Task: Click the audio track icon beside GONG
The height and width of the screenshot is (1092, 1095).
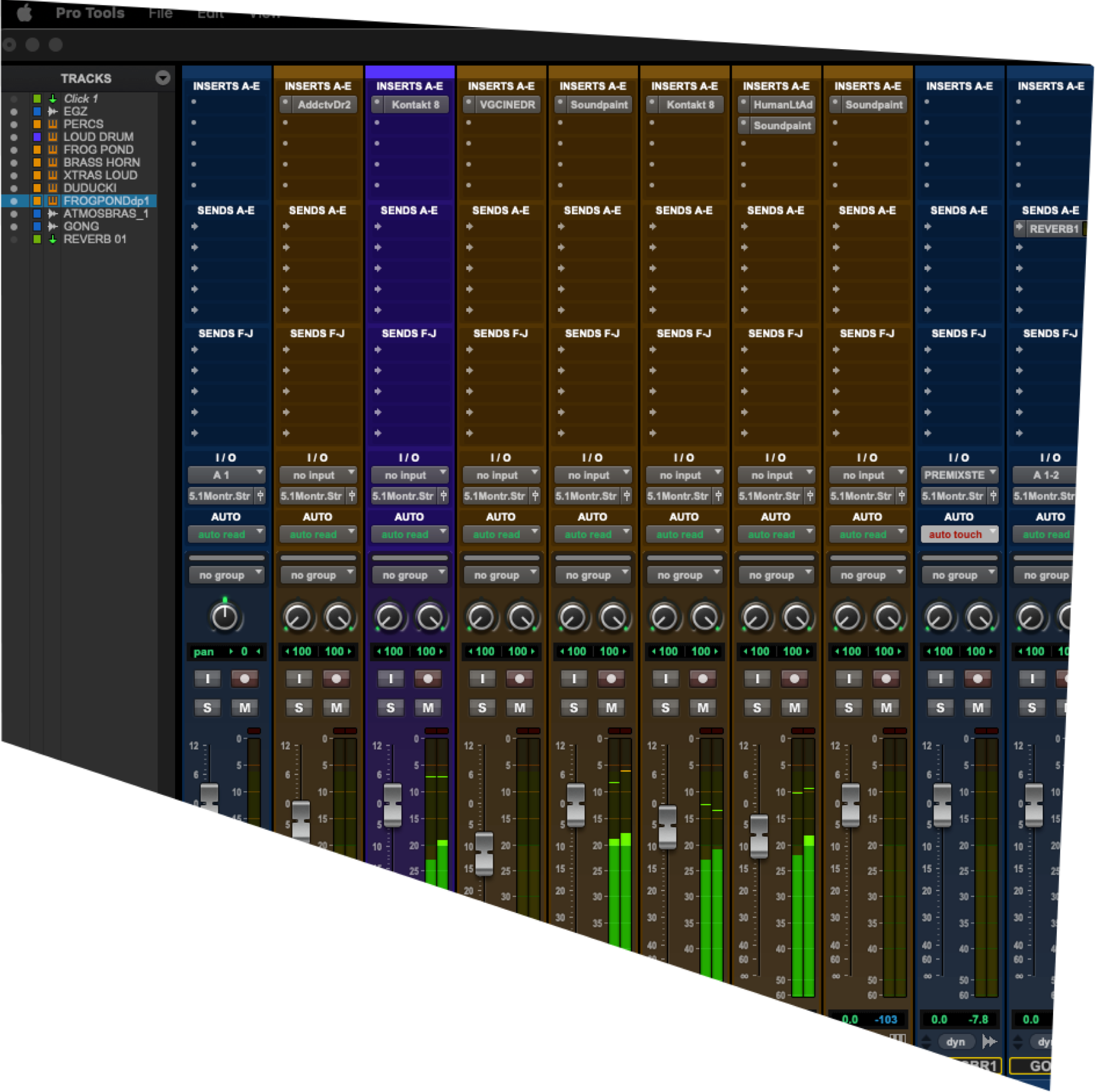Action: [53, 227]
